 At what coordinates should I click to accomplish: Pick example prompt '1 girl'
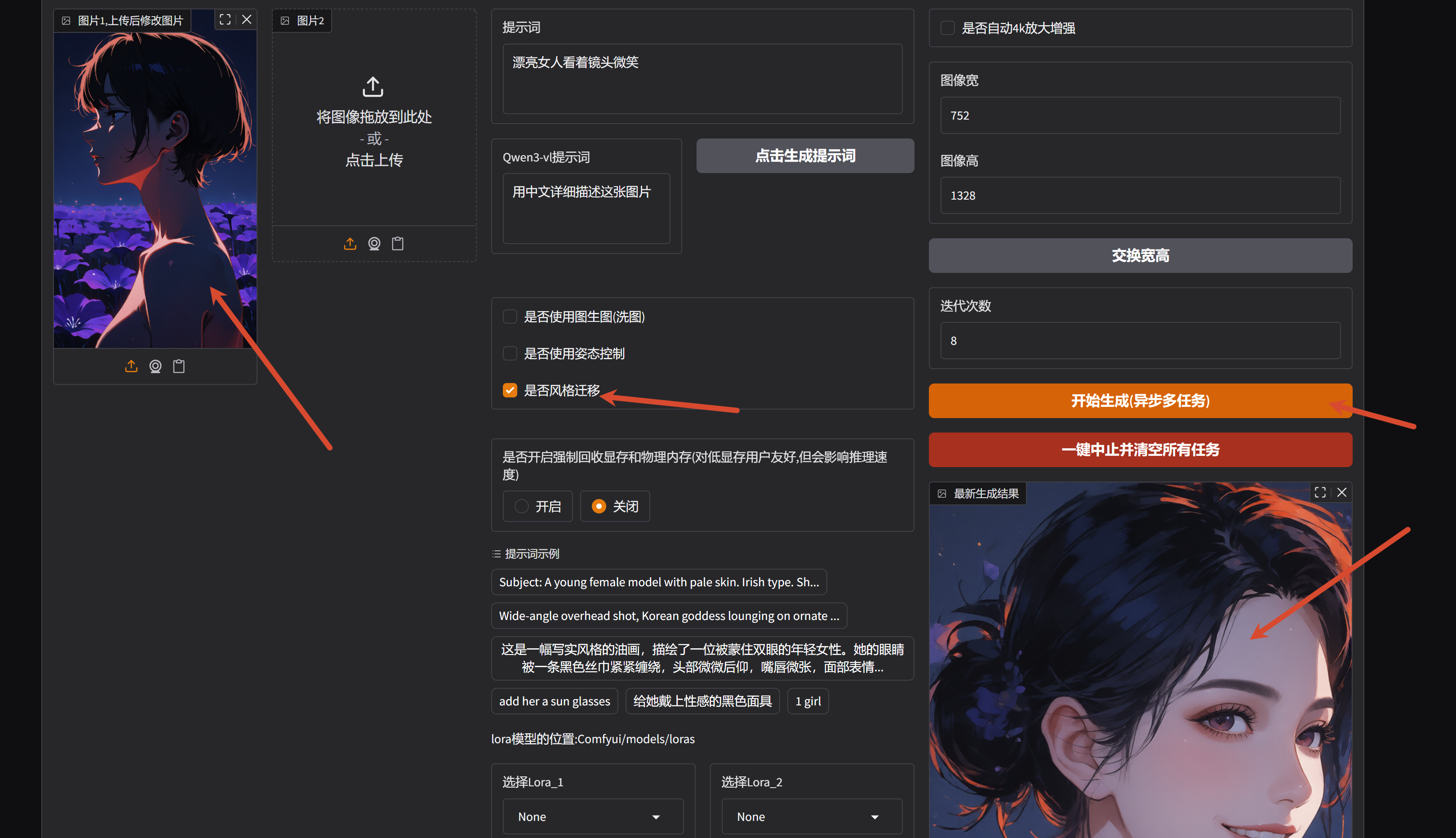coord(808,701)
